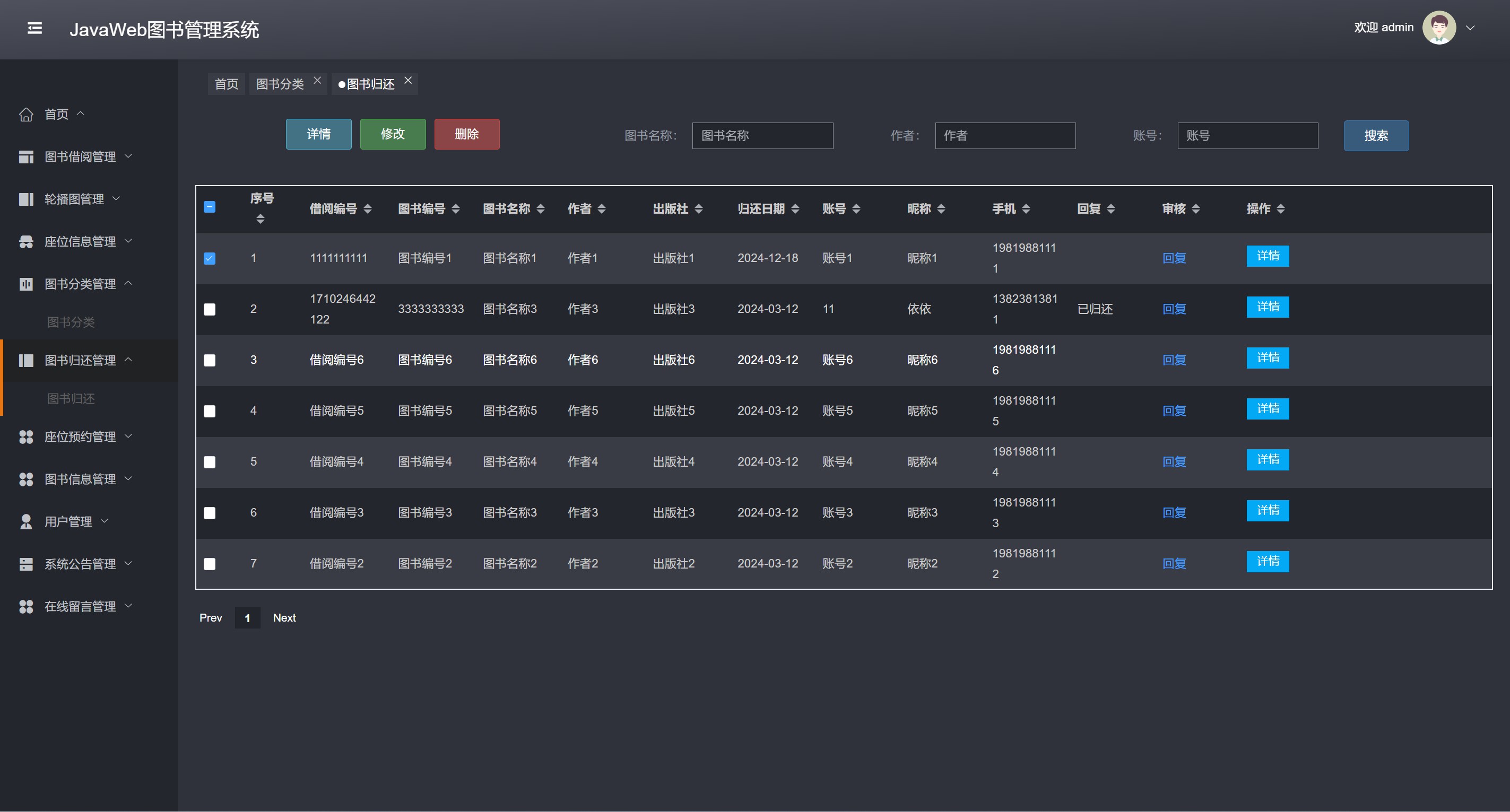The width and height of the screenshot is (1510, 812).
Task: Close the 图书归还 tab with X
Action: (x=408, y=81)
